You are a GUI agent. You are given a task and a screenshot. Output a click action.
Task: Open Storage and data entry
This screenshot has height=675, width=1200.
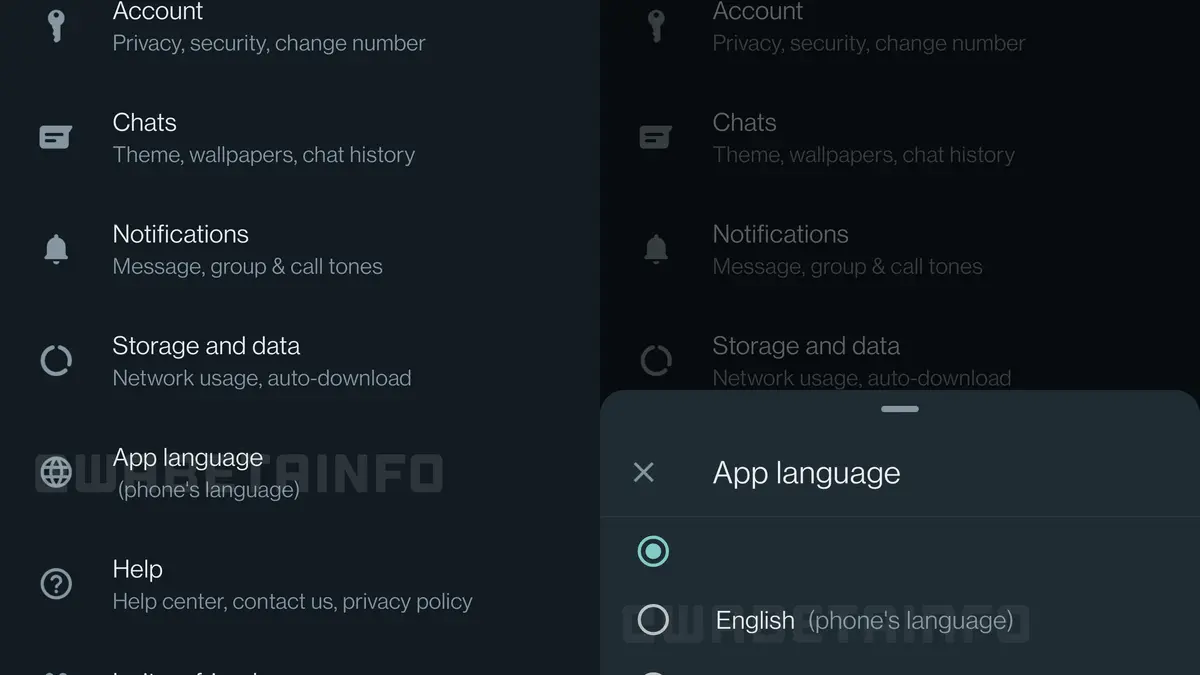[300, 361]
